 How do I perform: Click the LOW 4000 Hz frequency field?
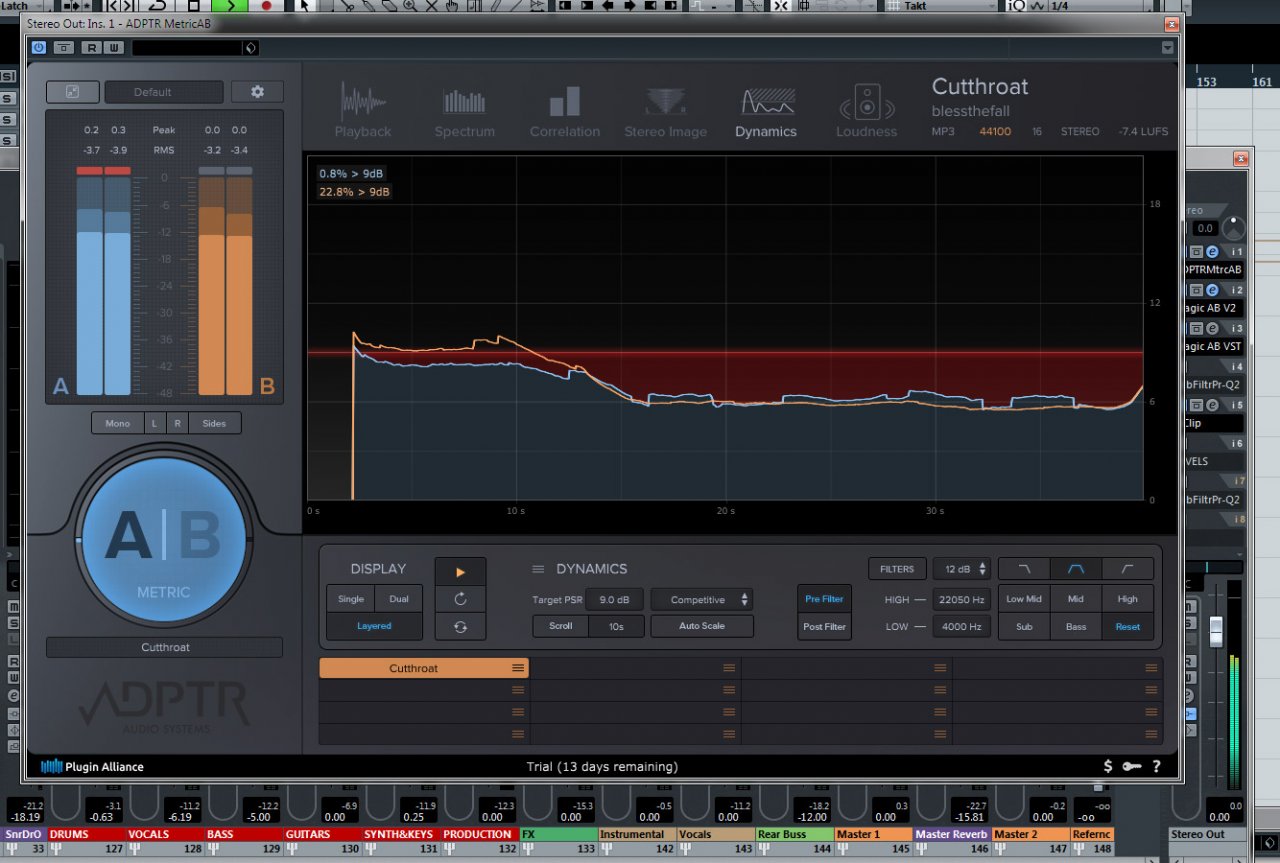point(961,627)
